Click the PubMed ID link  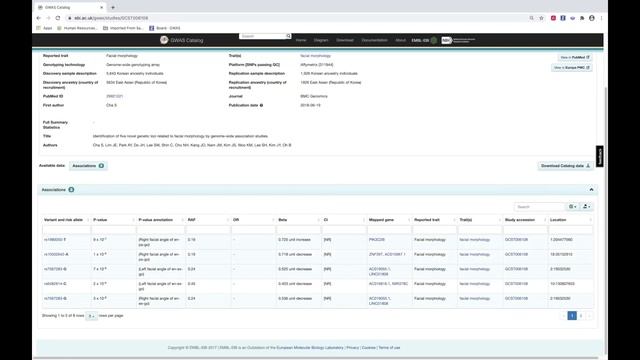[x=114, y=96]
